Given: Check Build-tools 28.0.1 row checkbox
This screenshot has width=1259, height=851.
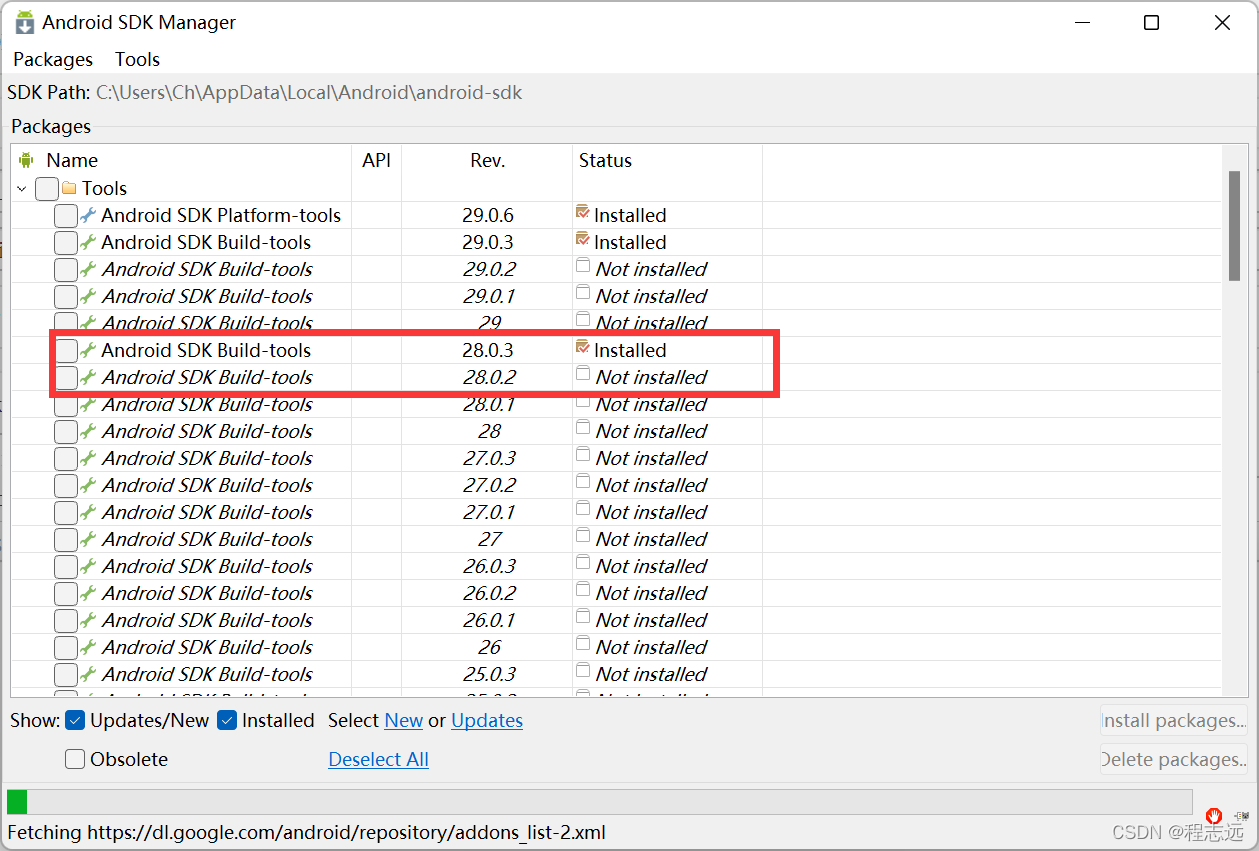Looking at the screenshot, I should (x=65, y=404).
